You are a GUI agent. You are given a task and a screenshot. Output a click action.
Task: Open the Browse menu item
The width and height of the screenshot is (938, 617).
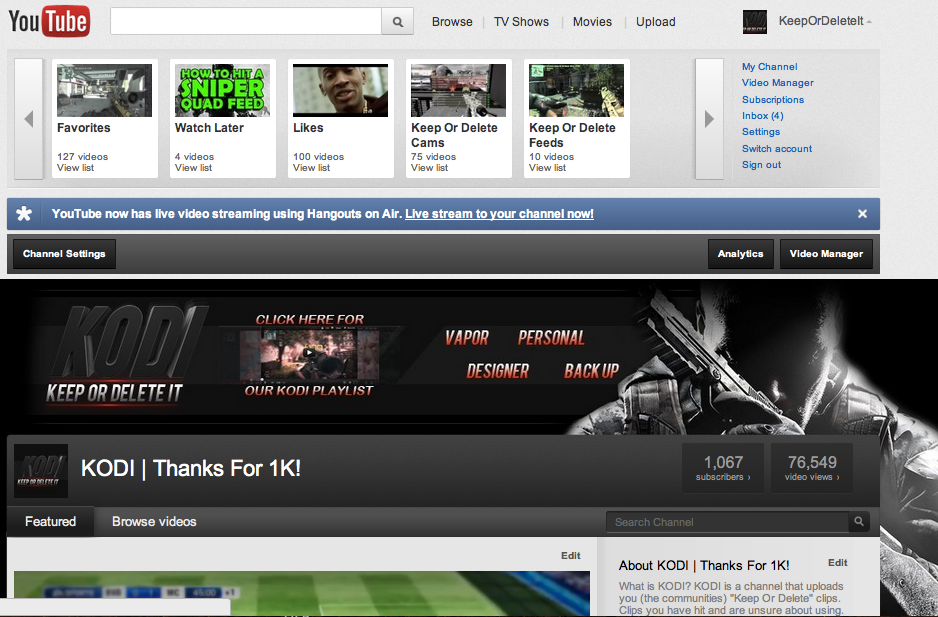coord(452,22)
